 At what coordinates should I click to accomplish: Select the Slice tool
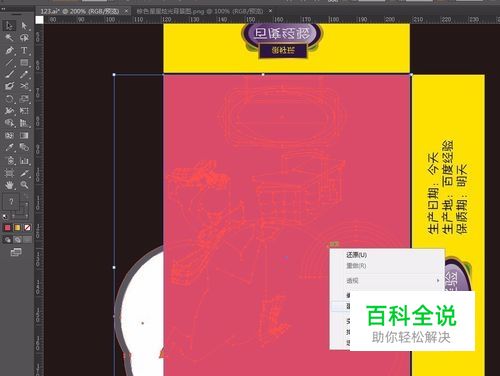[24, 173]
